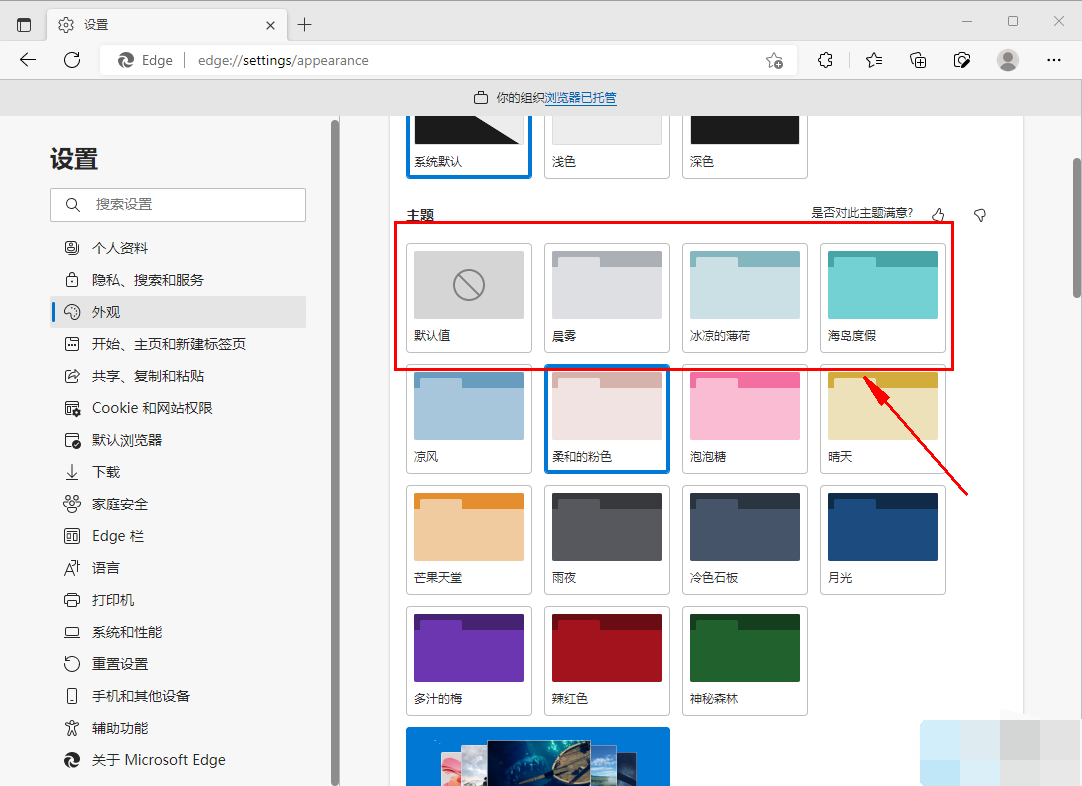Go back using the back arrow
This screenshot has height=786, width=1082.
[28, 60]
